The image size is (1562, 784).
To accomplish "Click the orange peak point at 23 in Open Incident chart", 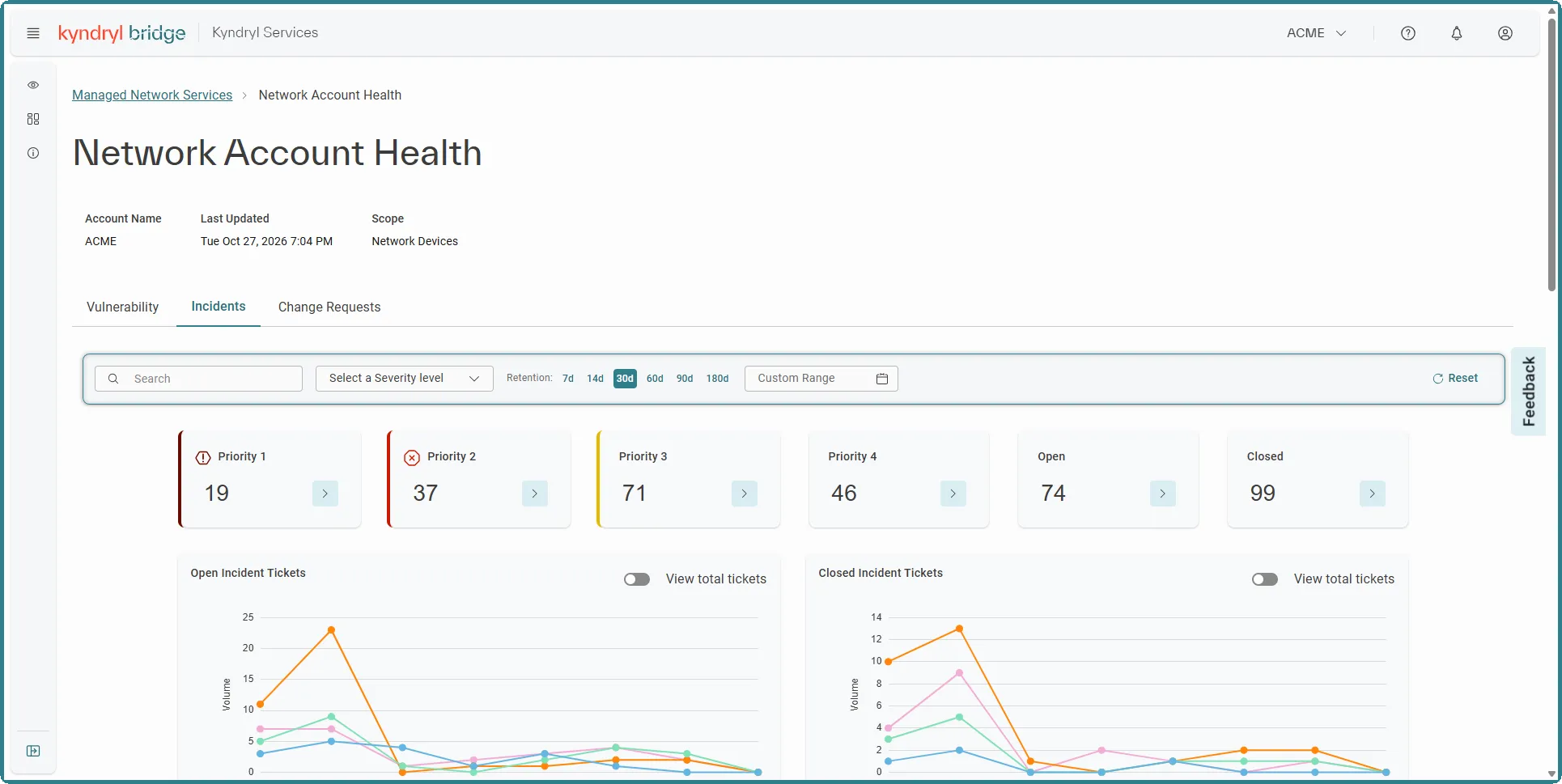I will tap(331, 630).
